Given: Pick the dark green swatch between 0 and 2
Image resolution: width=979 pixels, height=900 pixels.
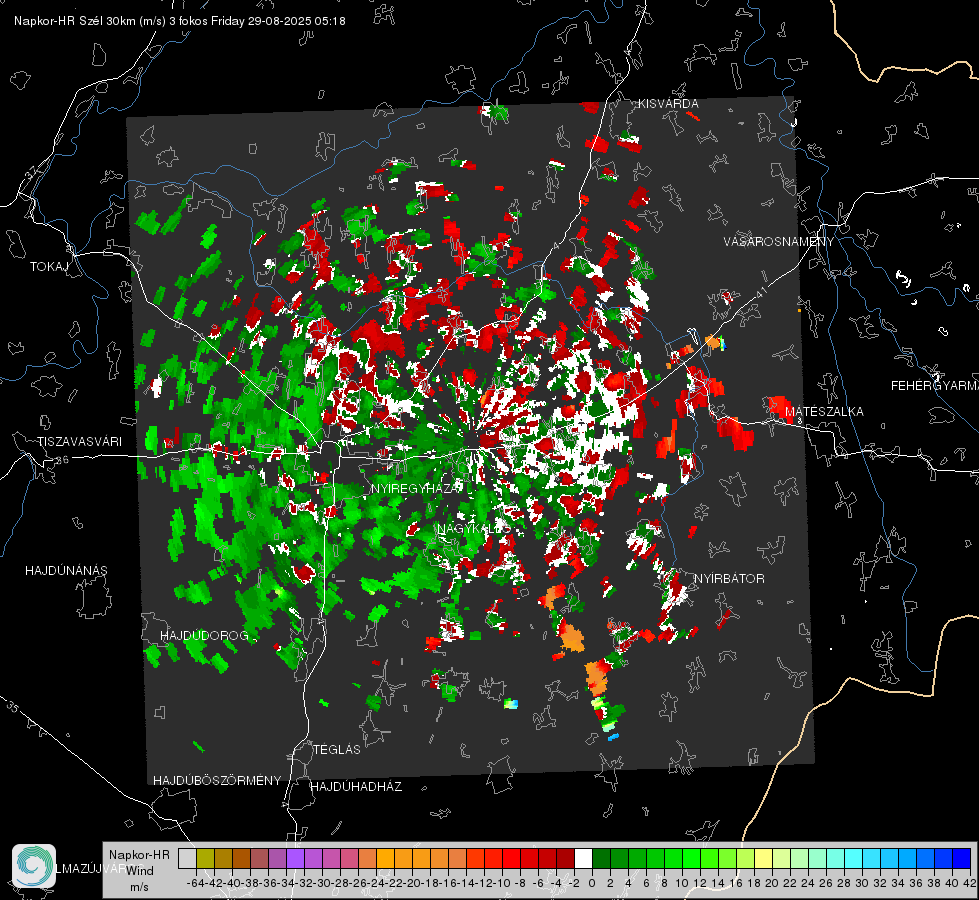Looking at the screenshot, I should (601, 858).
